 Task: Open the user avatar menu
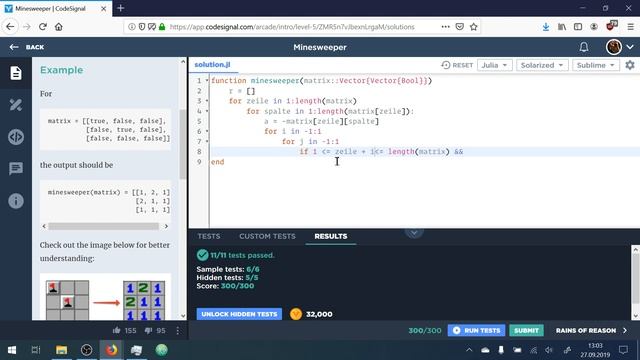click(619, 47)
